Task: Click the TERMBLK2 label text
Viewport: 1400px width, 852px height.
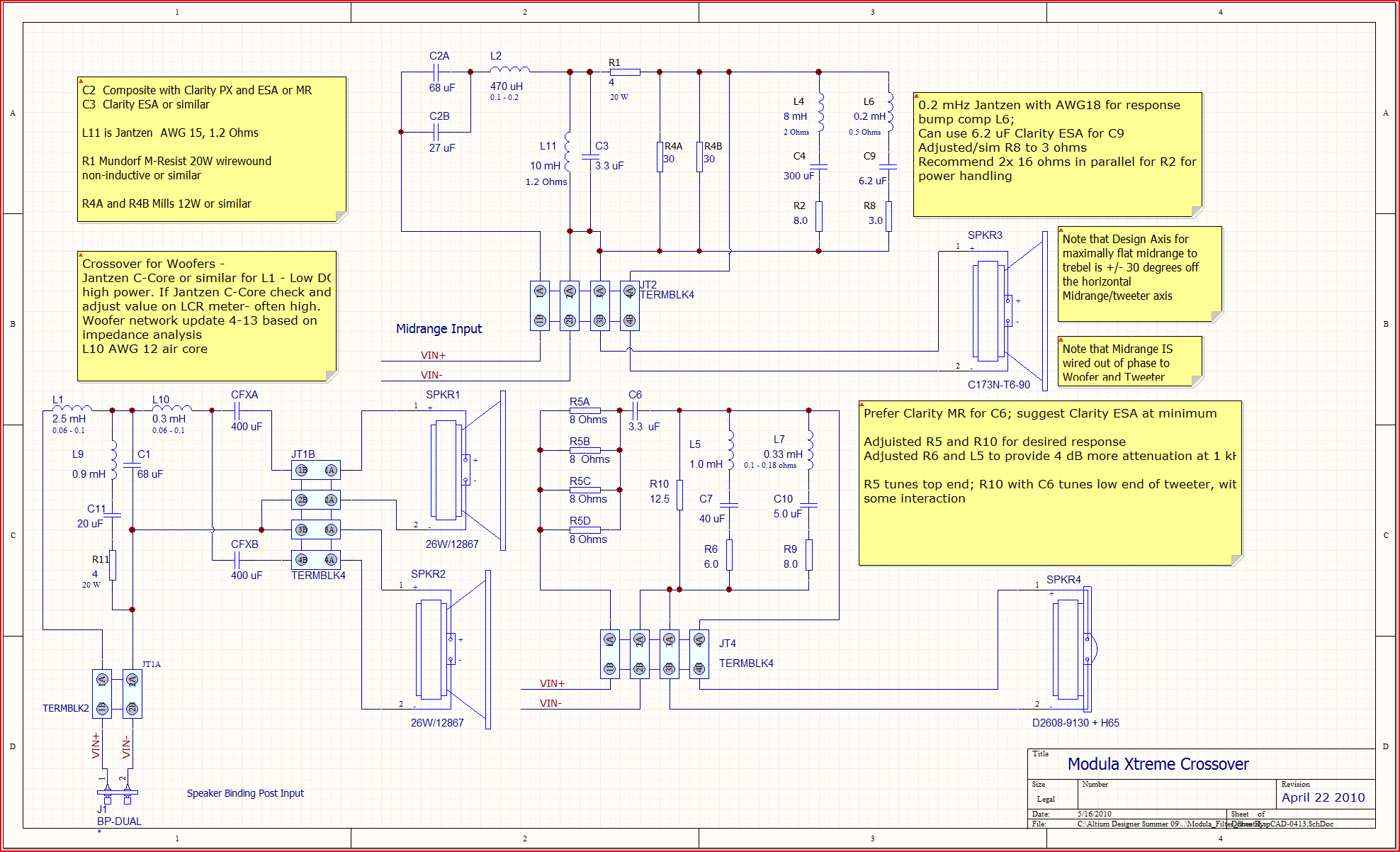Action: pos(66,708)
